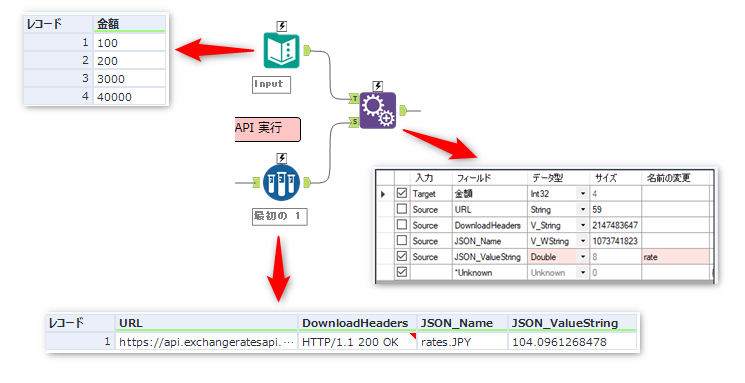Click the 名前の変更 column header
The width and height of the screenshot is (745, 383).
point(676,178)
